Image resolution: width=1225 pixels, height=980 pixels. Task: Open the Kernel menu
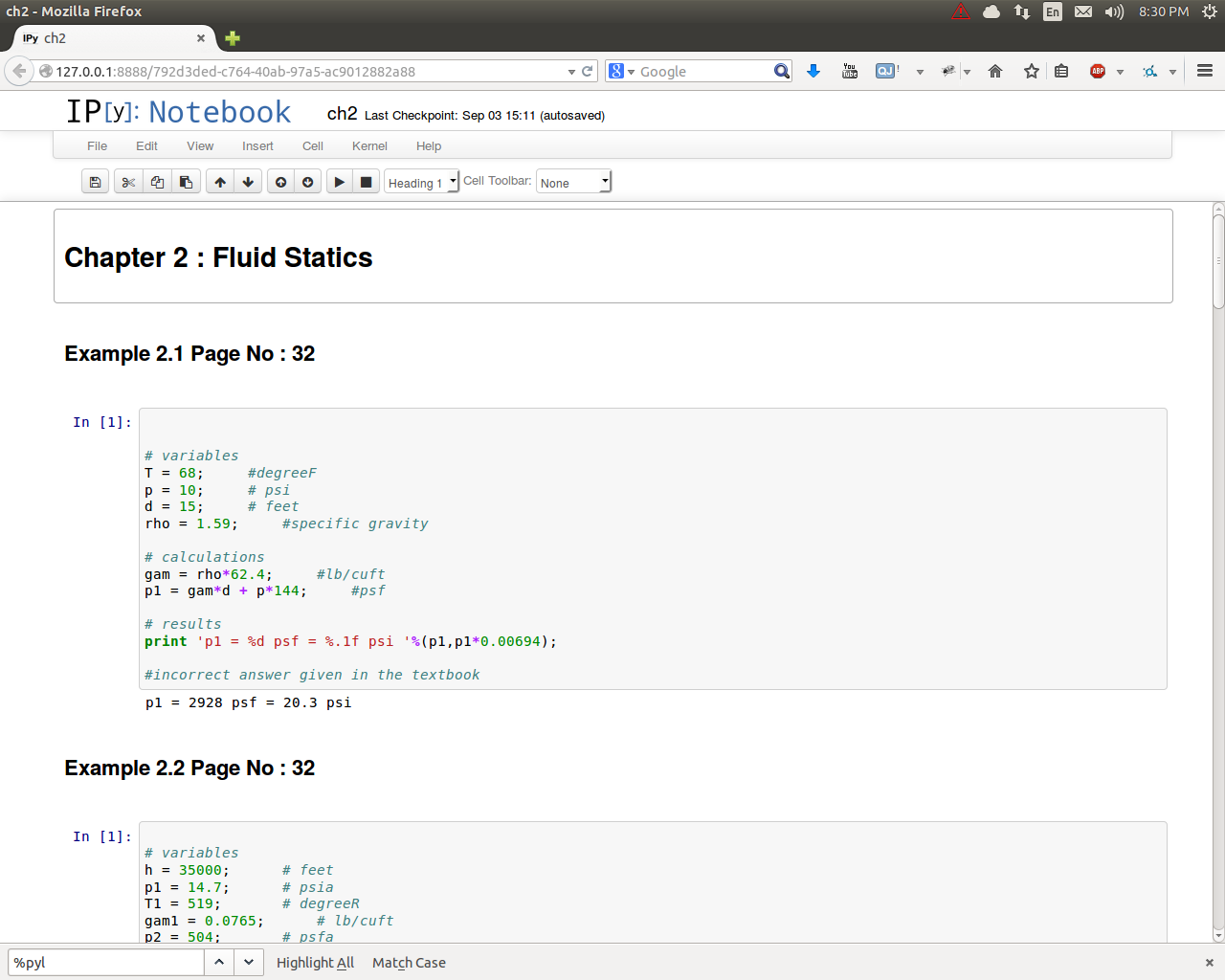(369, 146)
